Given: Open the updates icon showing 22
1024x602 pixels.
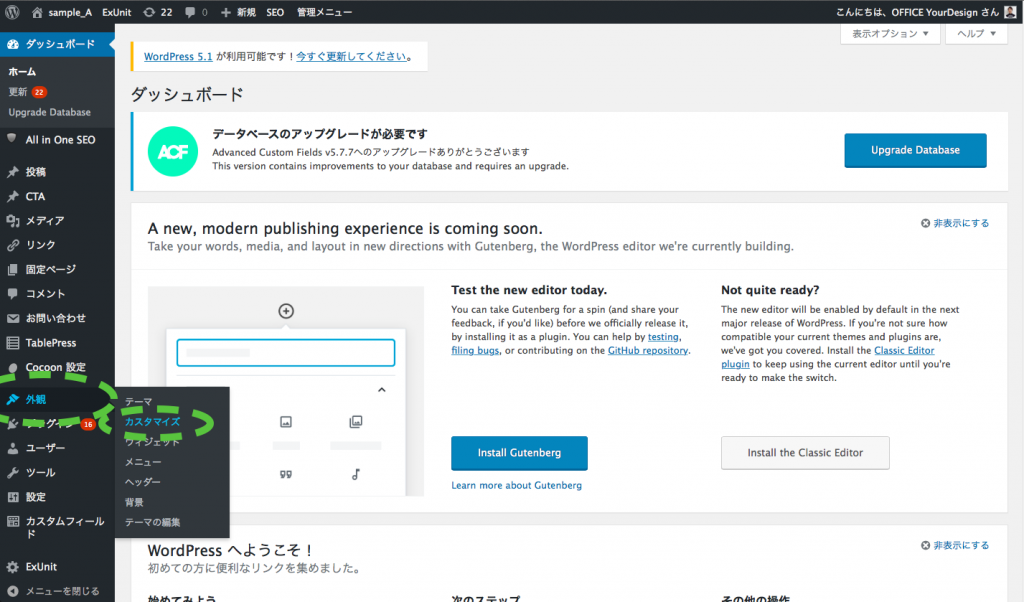Looking at the screenshot, I should [157, 12].
